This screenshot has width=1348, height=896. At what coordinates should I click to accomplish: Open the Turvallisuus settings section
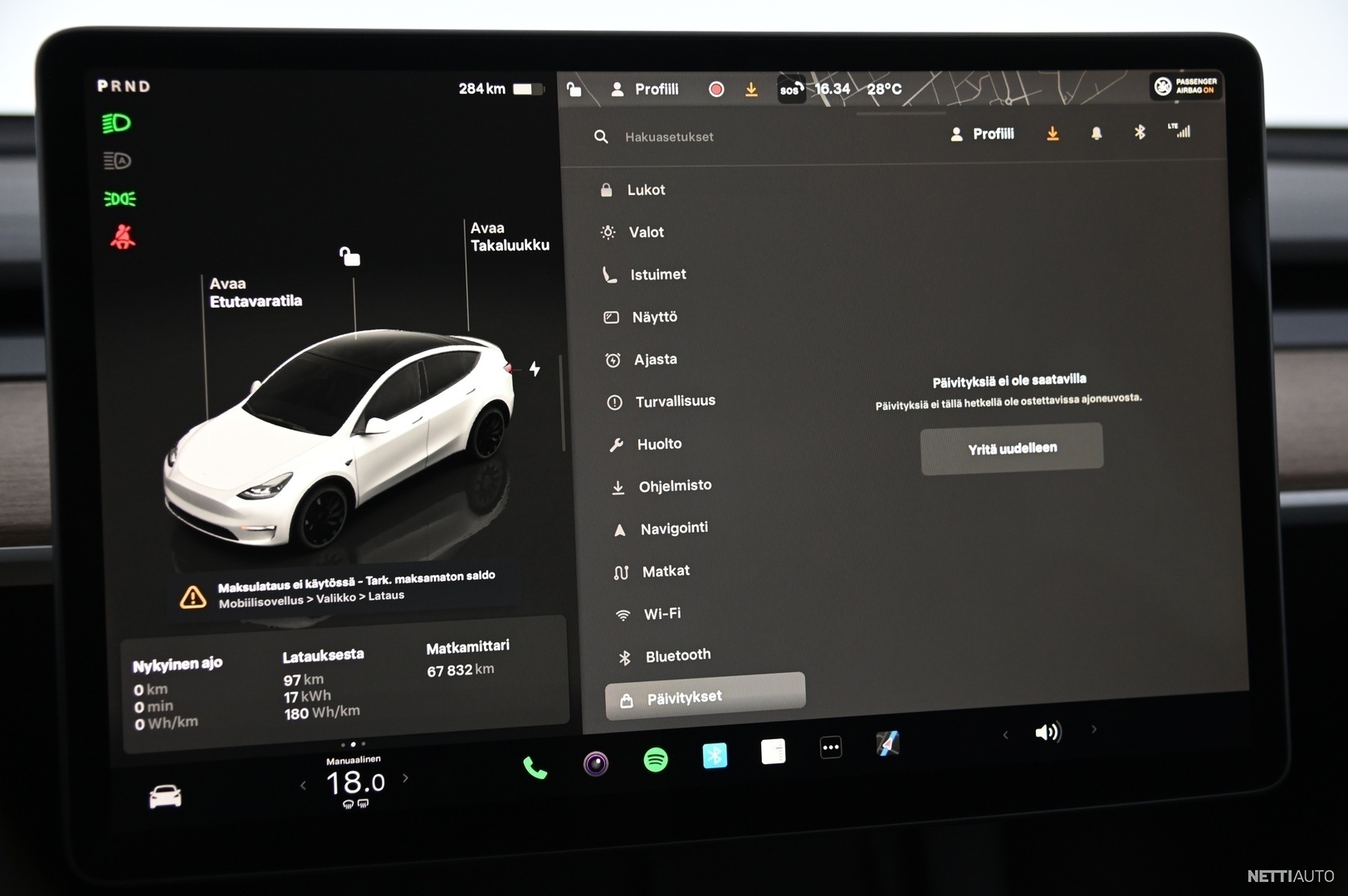click(x=674, y=402)
